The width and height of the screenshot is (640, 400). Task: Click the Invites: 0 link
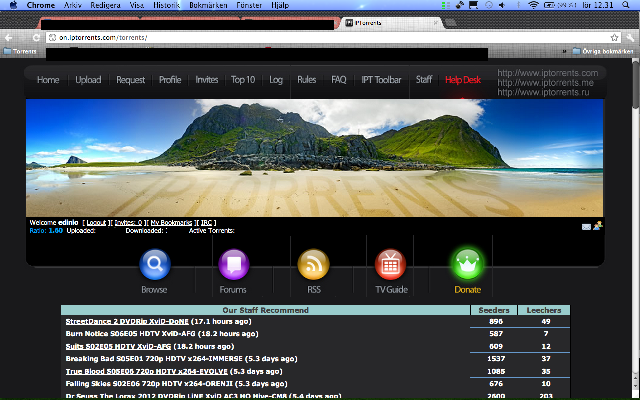tap(128, 222)
